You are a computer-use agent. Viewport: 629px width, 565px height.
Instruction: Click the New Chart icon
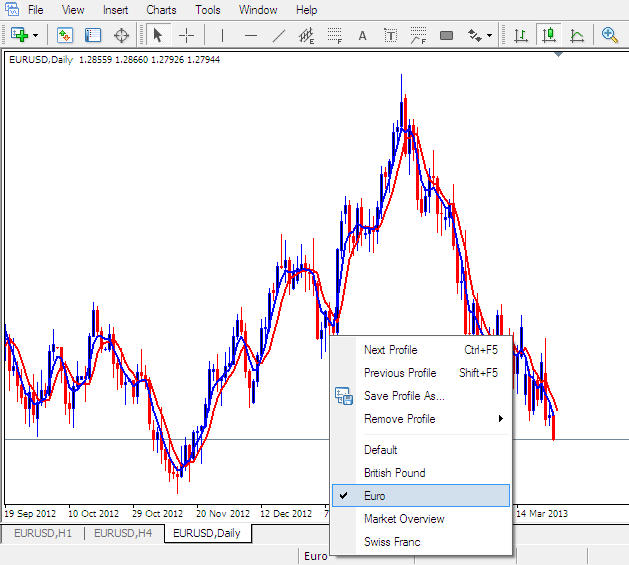click(18, 35)
